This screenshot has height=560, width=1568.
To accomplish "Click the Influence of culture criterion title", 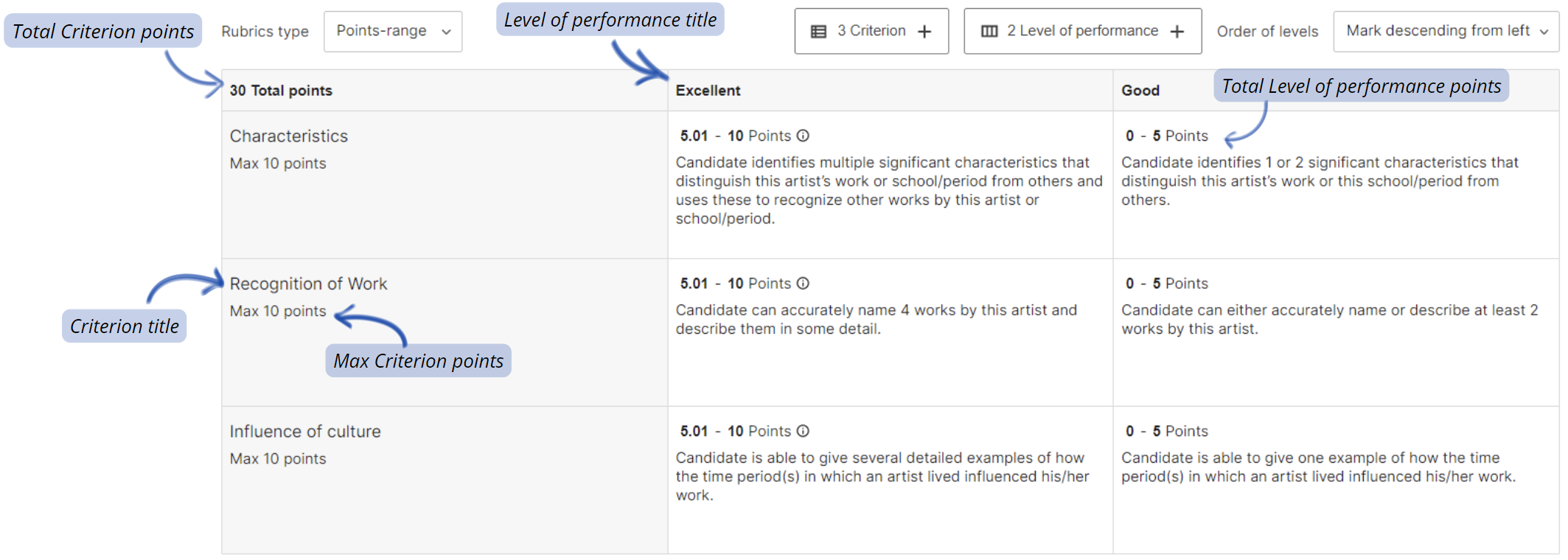I will point(305,432).
